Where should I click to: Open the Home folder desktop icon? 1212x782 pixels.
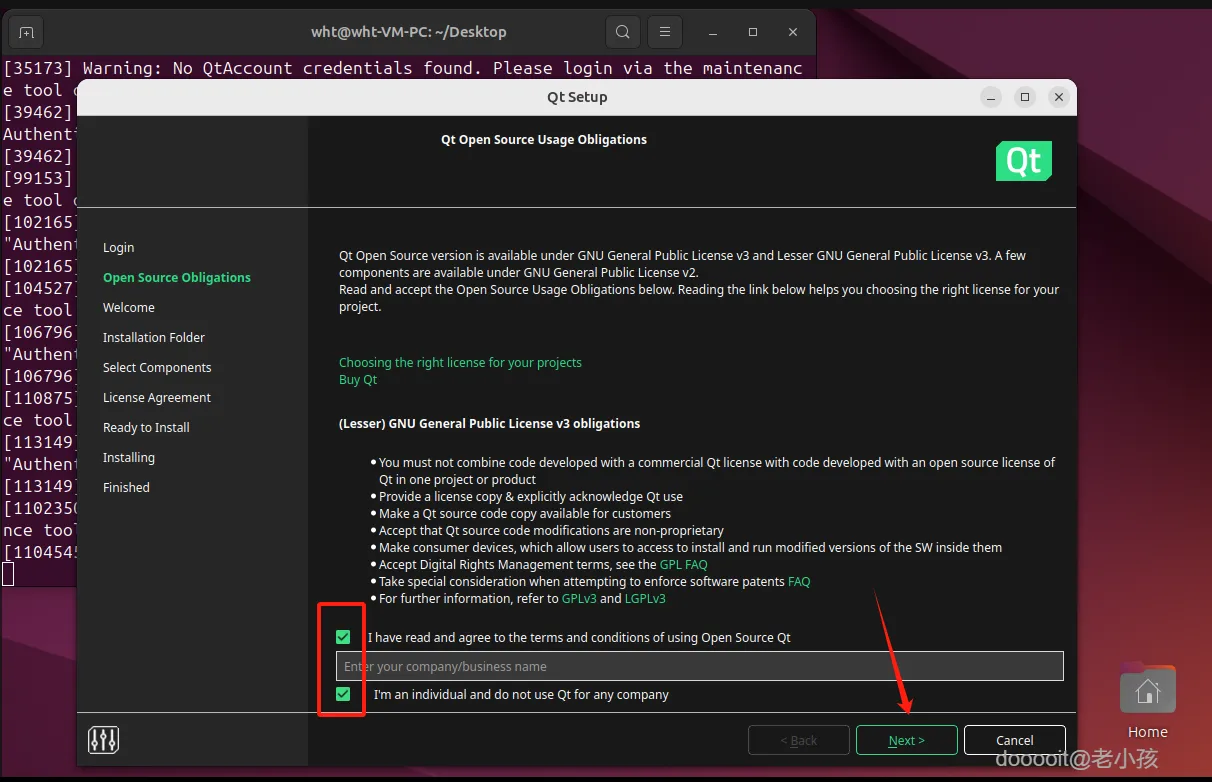tap(1147, 700)
